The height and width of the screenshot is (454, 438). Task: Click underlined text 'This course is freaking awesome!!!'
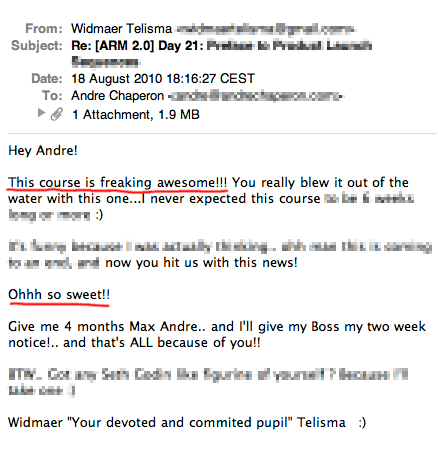(x=118, y=183)
